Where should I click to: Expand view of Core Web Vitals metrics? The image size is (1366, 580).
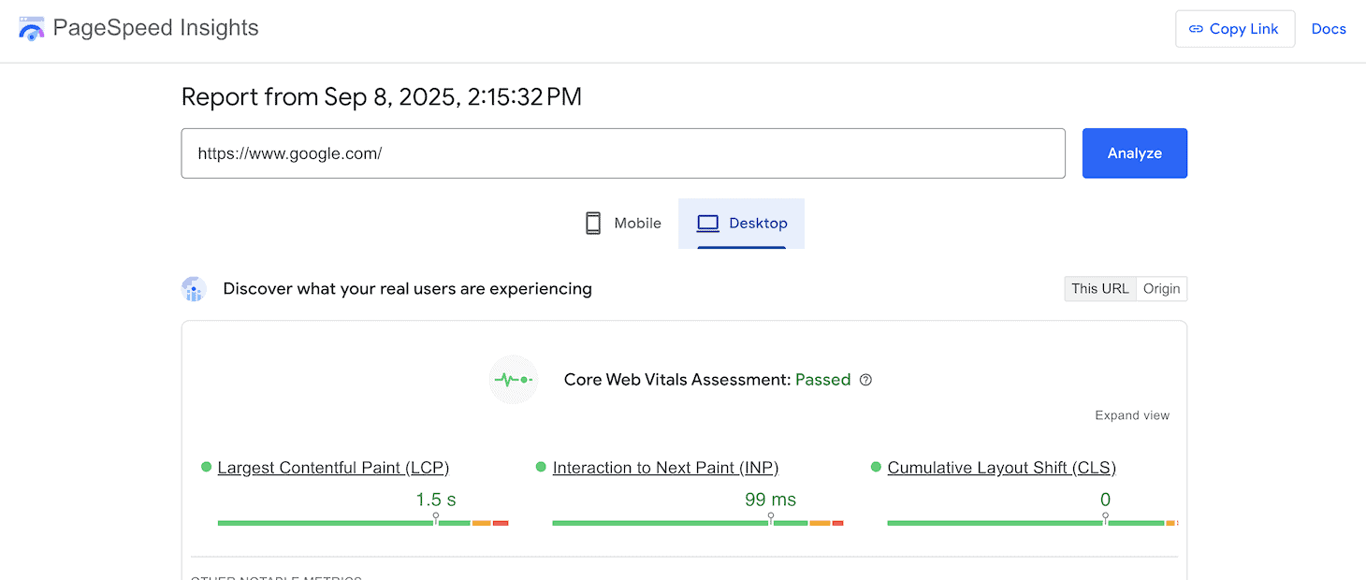click(x=1132, y=415)
